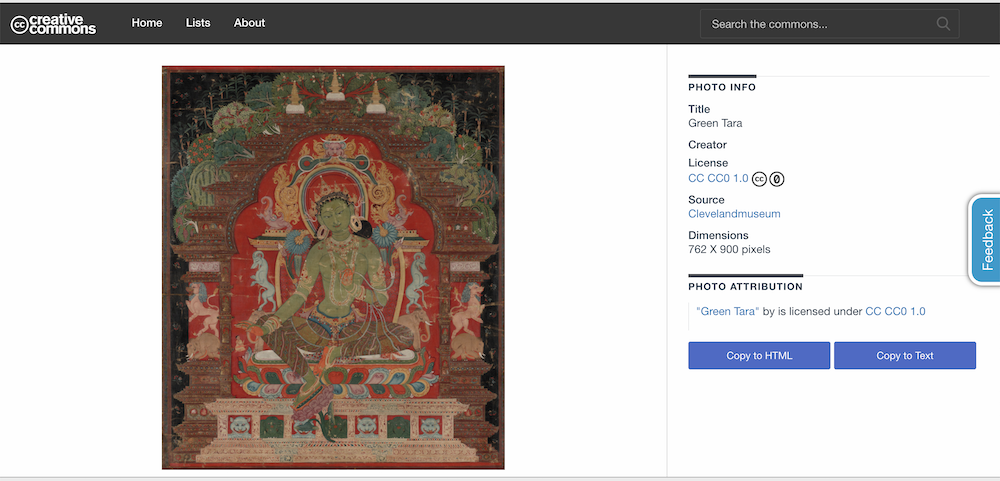
Task: Click the CC license circle icon
Action: (758, 179)
